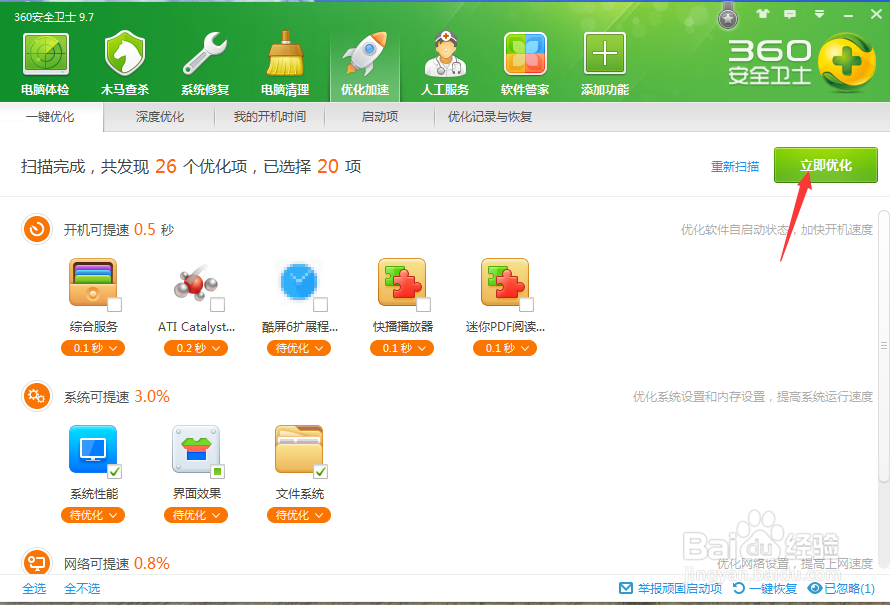This screenshot has width=890, height=605.
Task: Click 重新扫描 rescan link
Action: (x=734, y=166)
